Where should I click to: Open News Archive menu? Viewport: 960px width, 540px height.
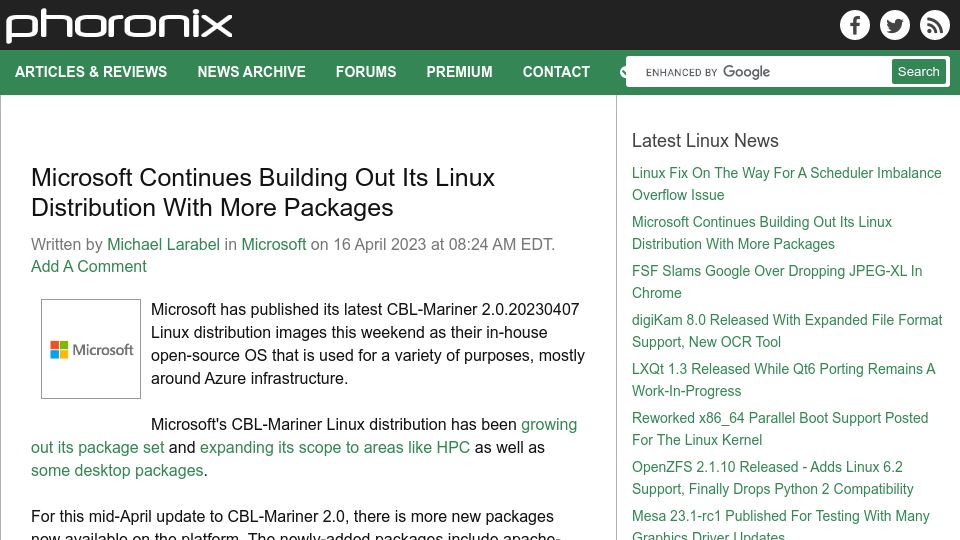(x=251, y=72)
